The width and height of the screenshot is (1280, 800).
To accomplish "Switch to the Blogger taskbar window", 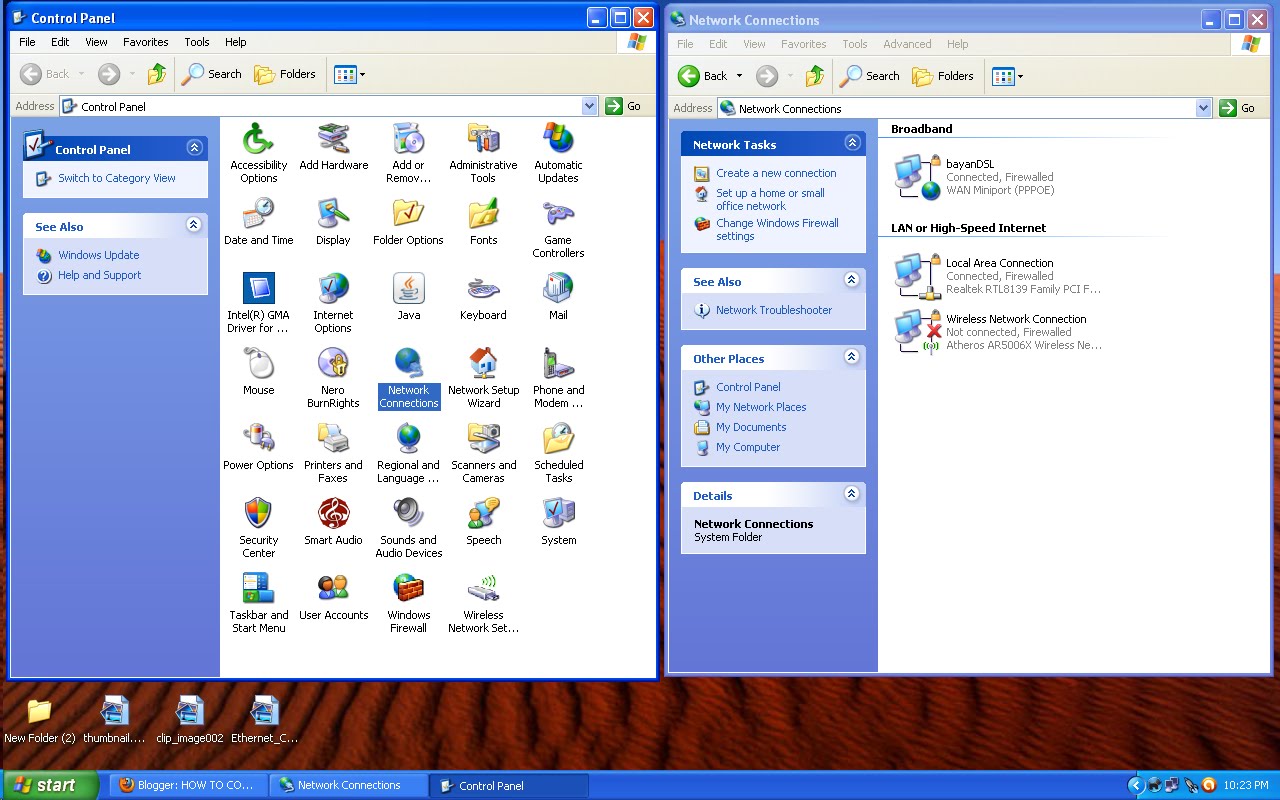I will tap(186, 785).
